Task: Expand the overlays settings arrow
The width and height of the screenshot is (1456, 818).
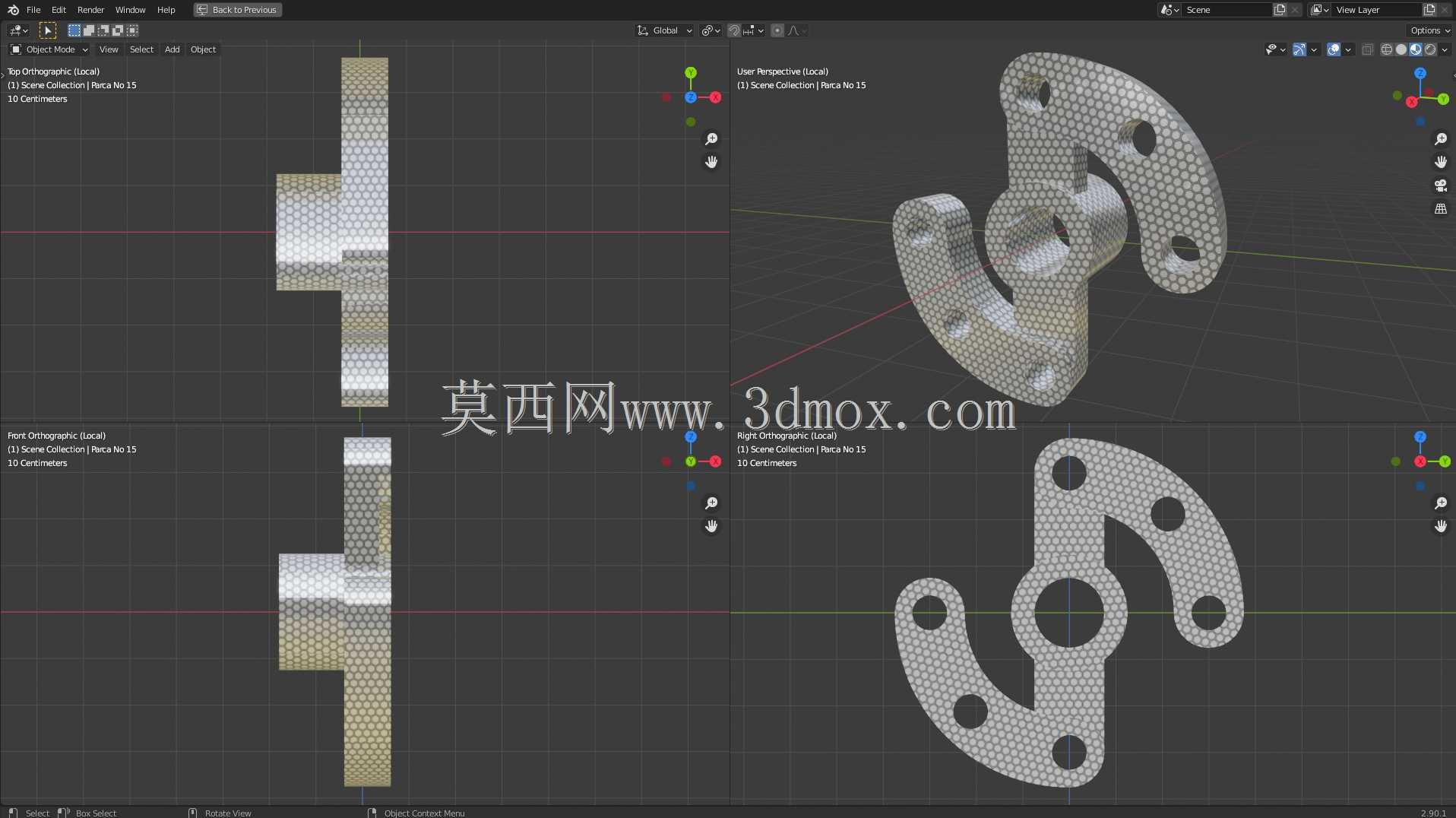Action: [x=1348, y=49]
